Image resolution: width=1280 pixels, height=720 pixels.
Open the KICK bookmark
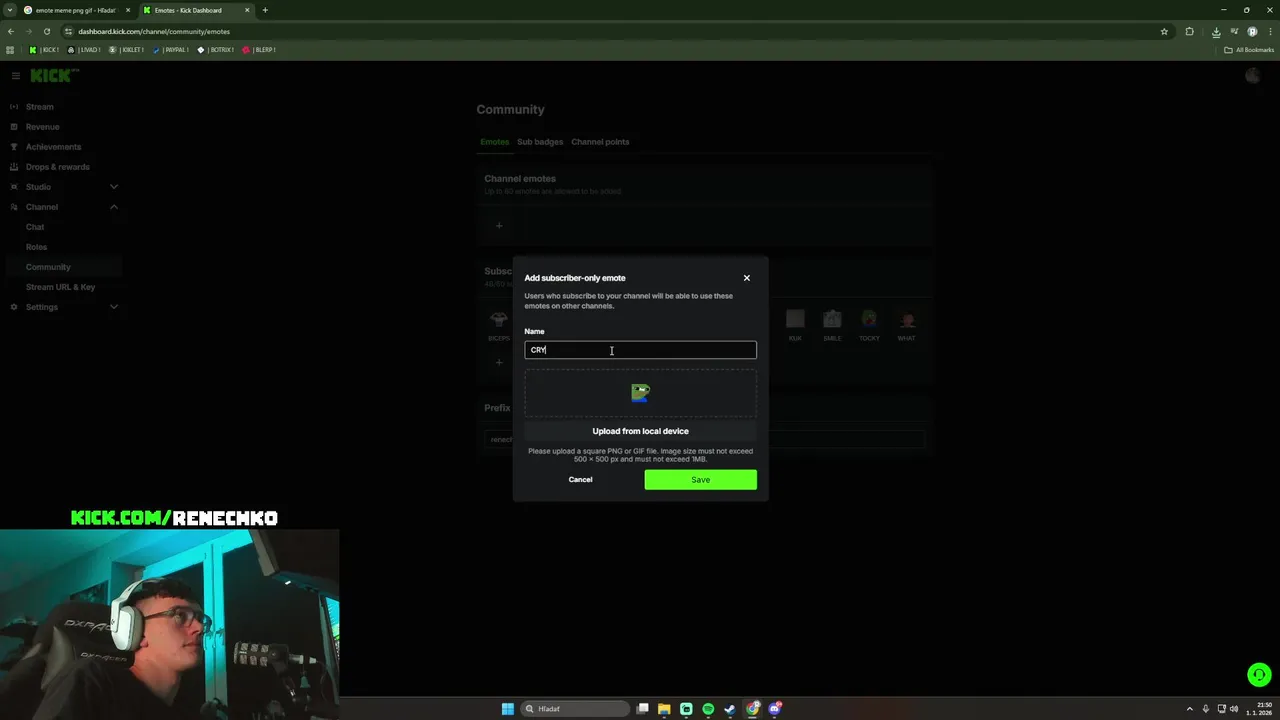(44, 49)
